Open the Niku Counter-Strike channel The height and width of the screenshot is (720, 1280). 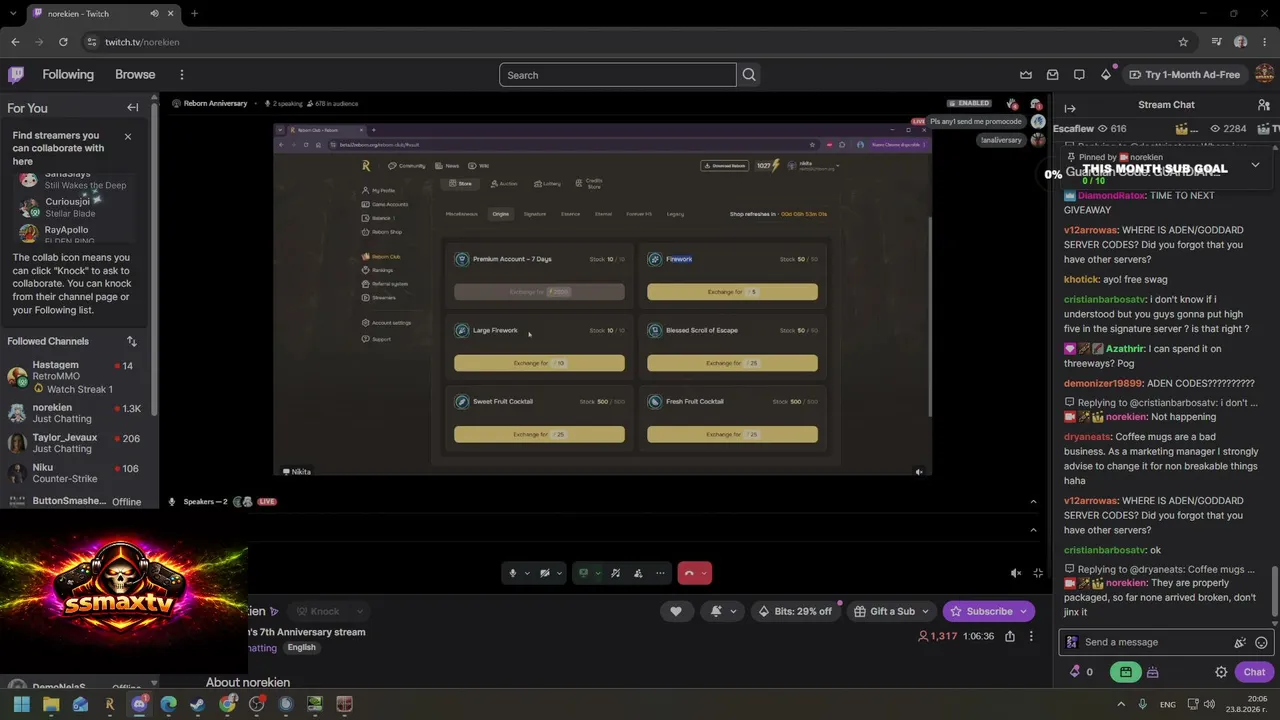coord(73,473)
